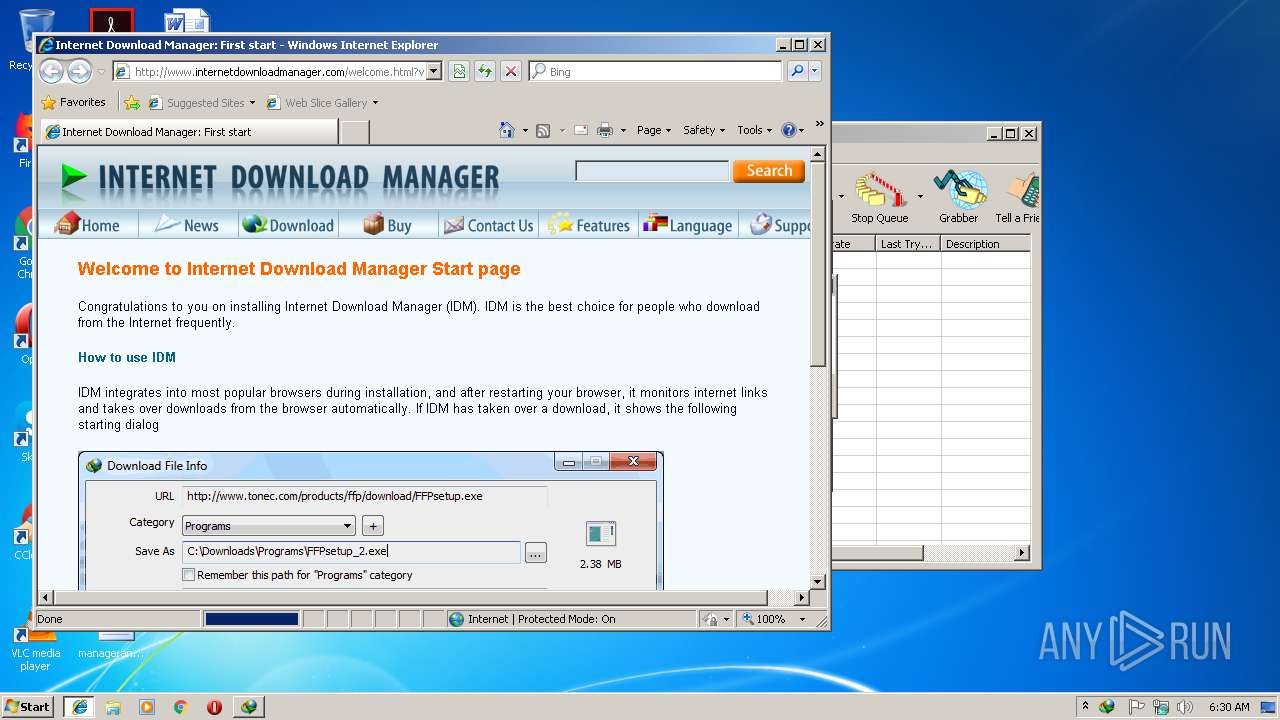Refresh the page using the green arrows icon
The image size is (1280, 720).
click(485, 71)
